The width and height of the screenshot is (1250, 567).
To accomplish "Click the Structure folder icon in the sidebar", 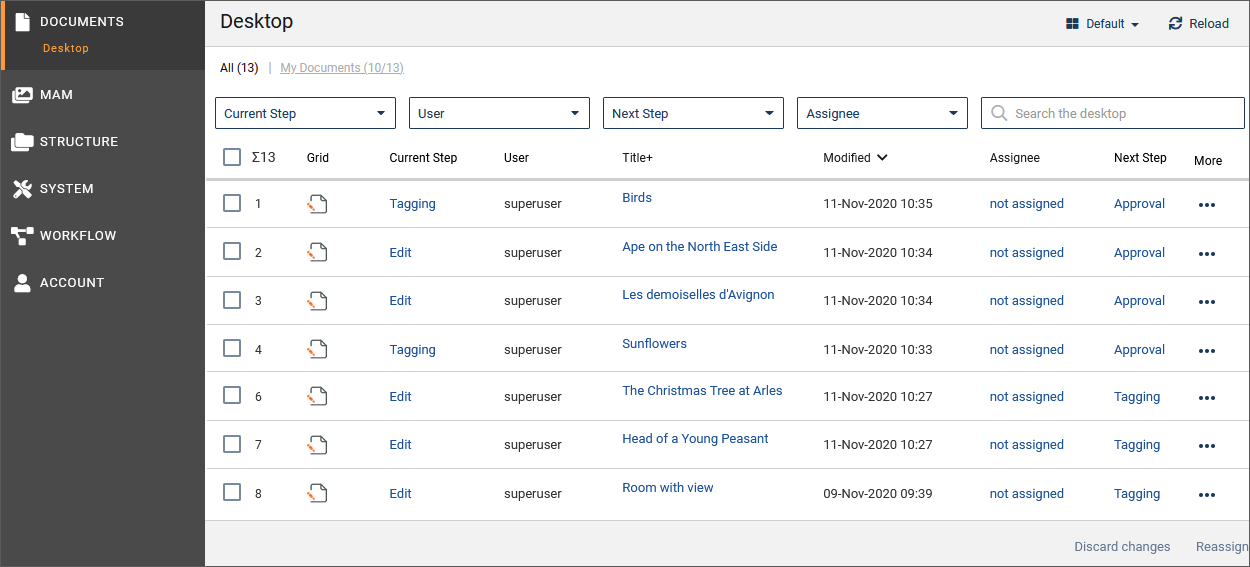I will click(22, 142).
